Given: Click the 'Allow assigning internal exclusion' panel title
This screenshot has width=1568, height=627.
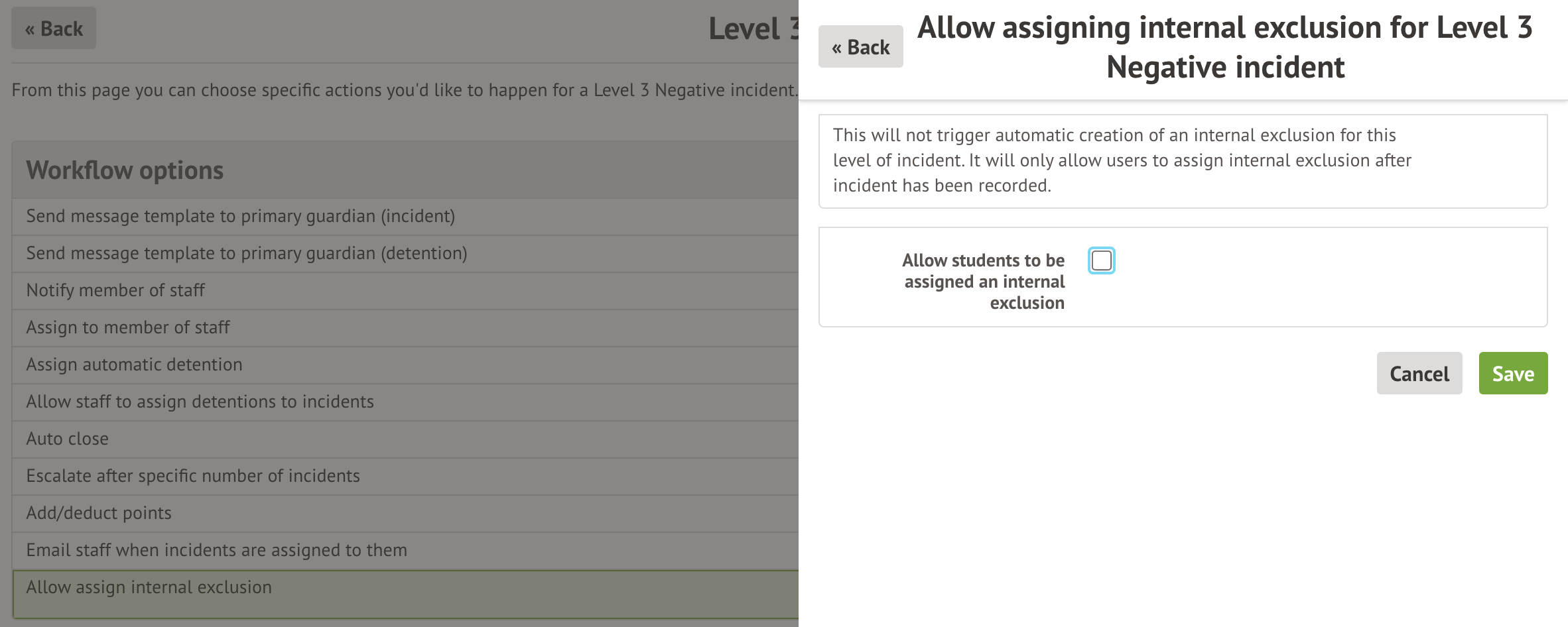Looking at the screenshot, I should click(1224, 47).
